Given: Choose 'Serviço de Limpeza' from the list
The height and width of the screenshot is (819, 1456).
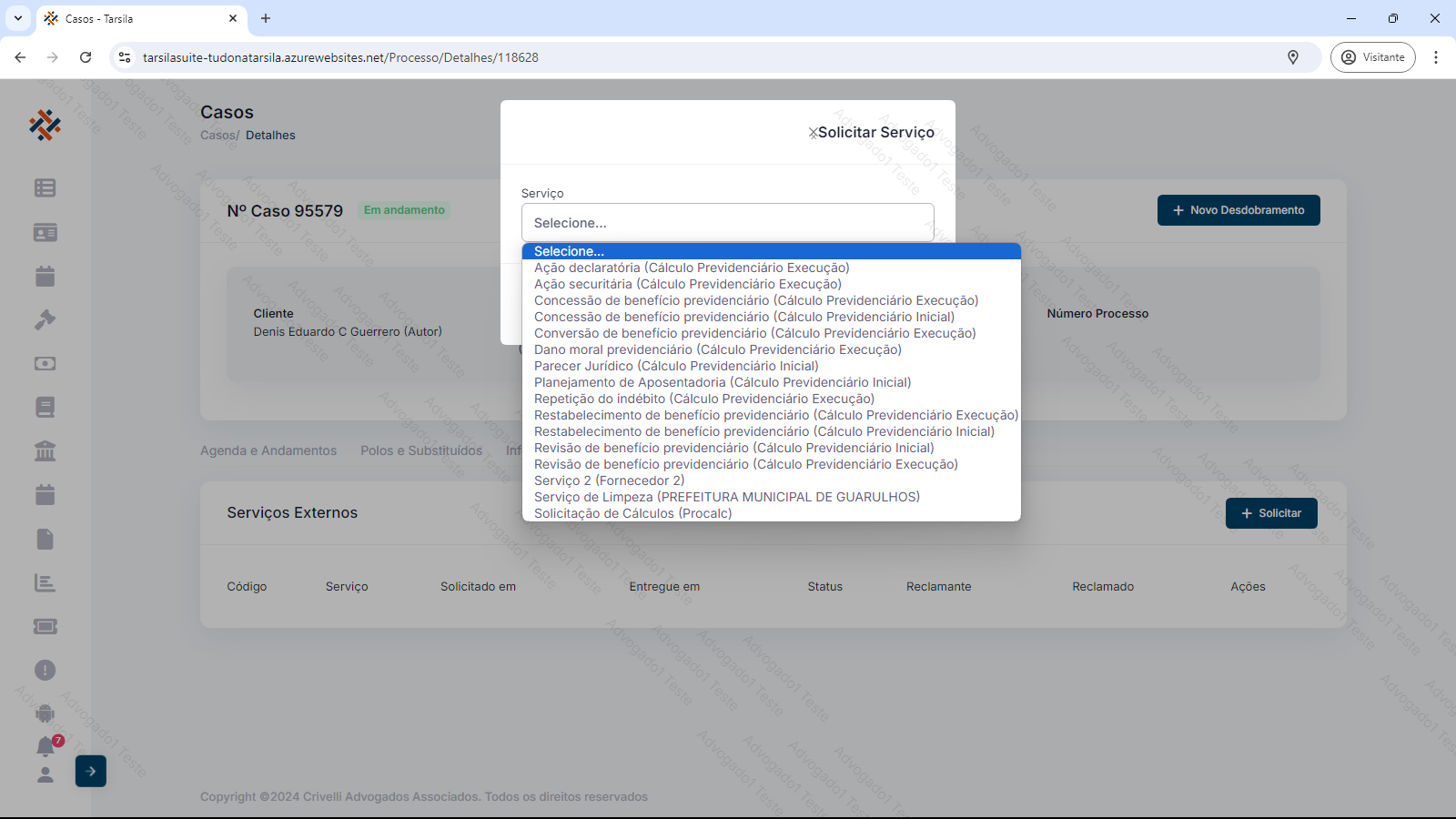Looking at the screenshot, I should coord(726,497).
